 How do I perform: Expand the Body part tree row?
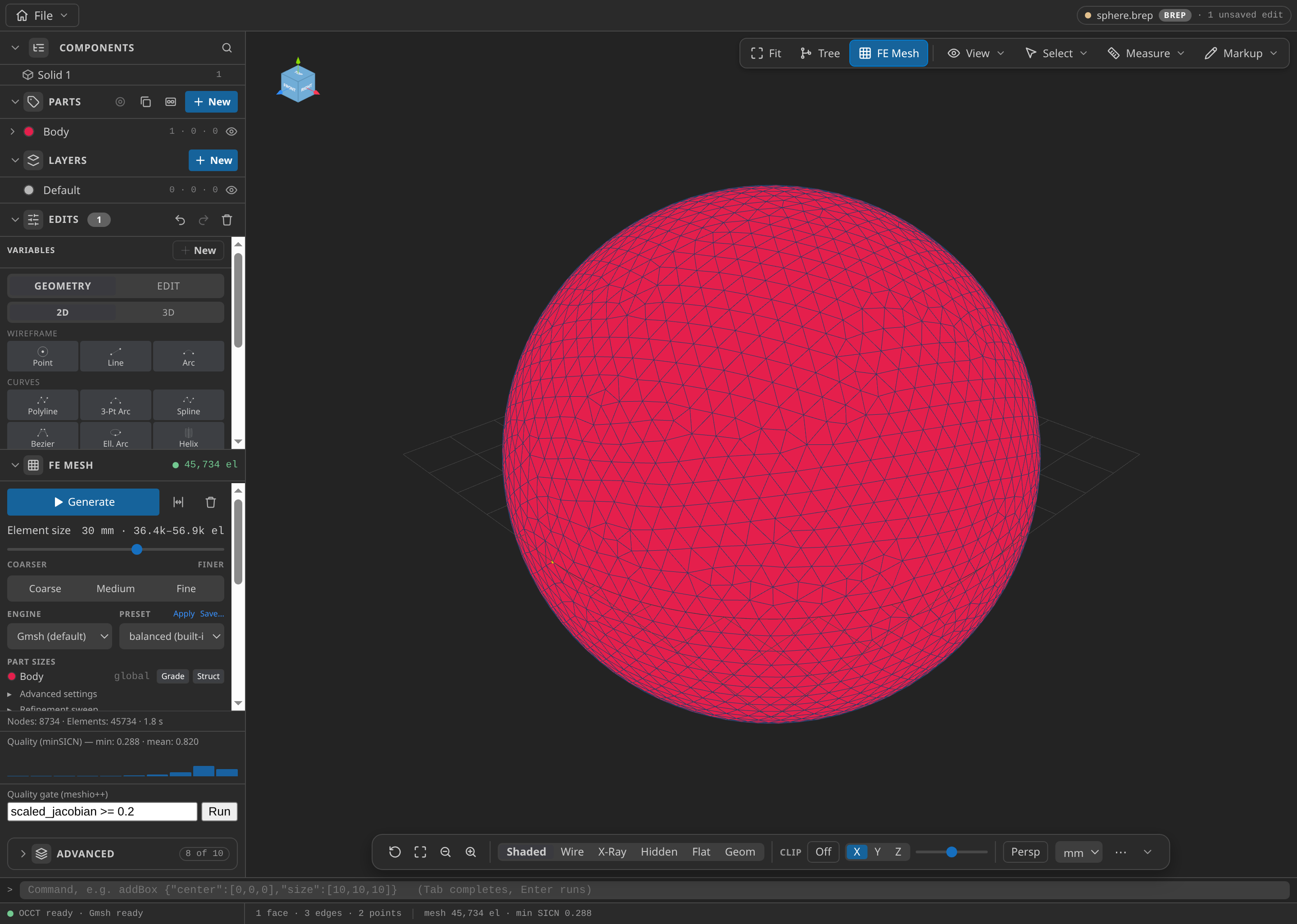click(13, 131)
